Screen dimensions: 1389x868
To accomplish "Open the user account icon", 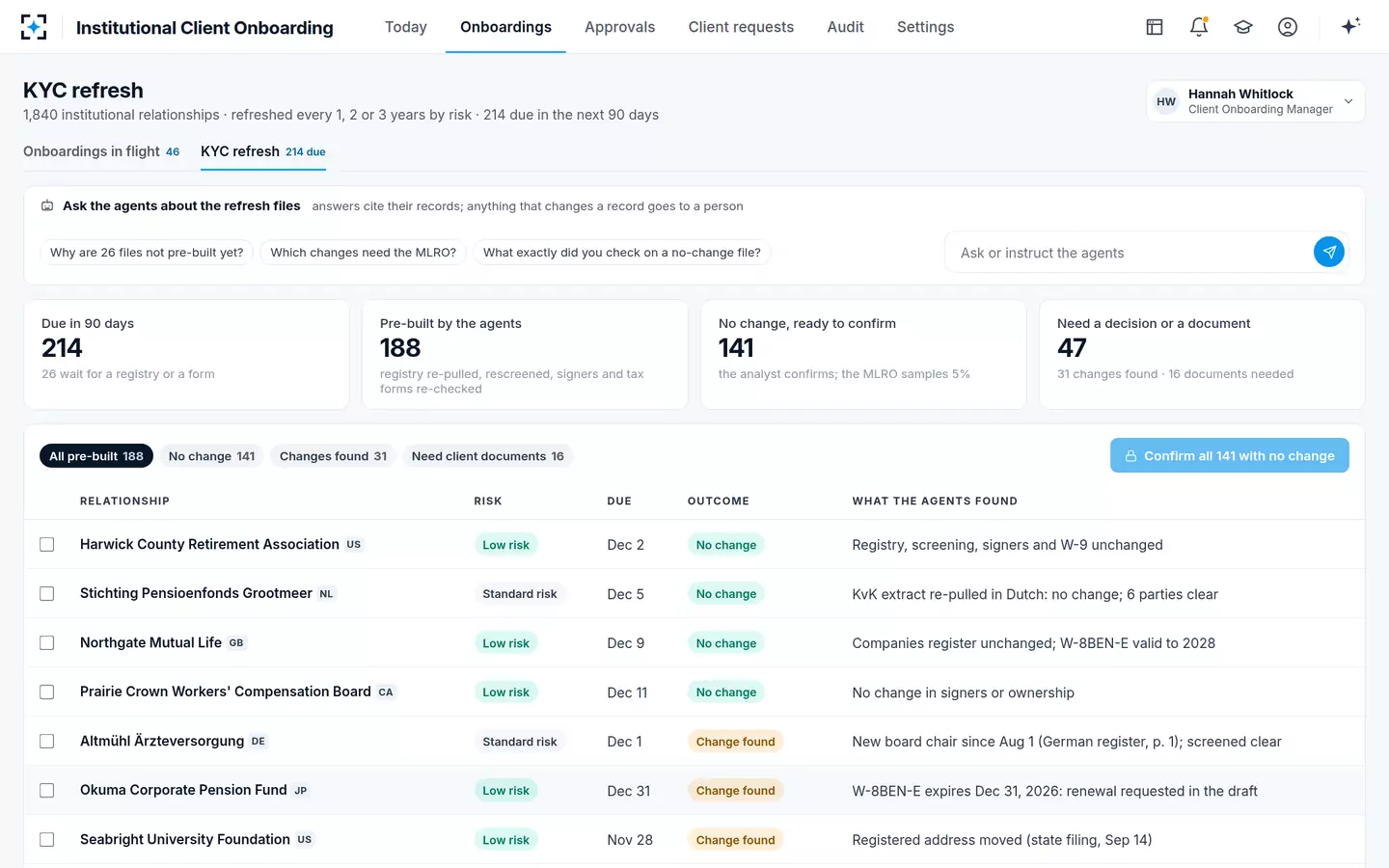I will (1288, 27).
